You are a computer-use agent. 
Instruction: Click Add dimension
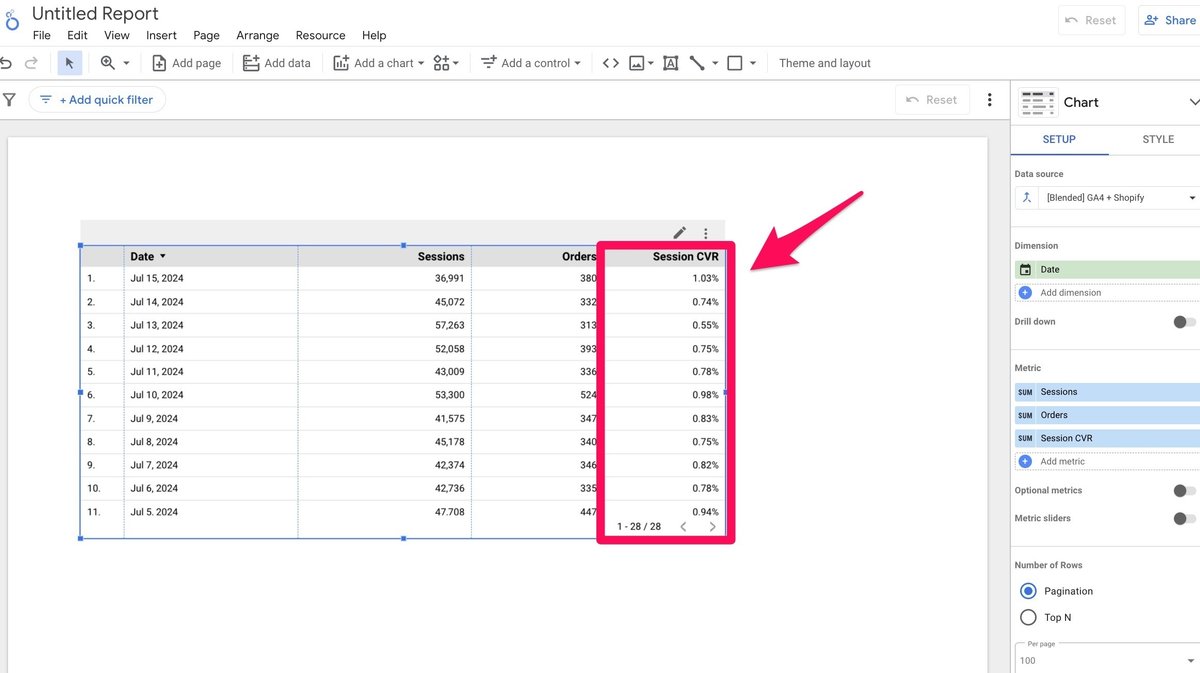[x=1107, y=293]
